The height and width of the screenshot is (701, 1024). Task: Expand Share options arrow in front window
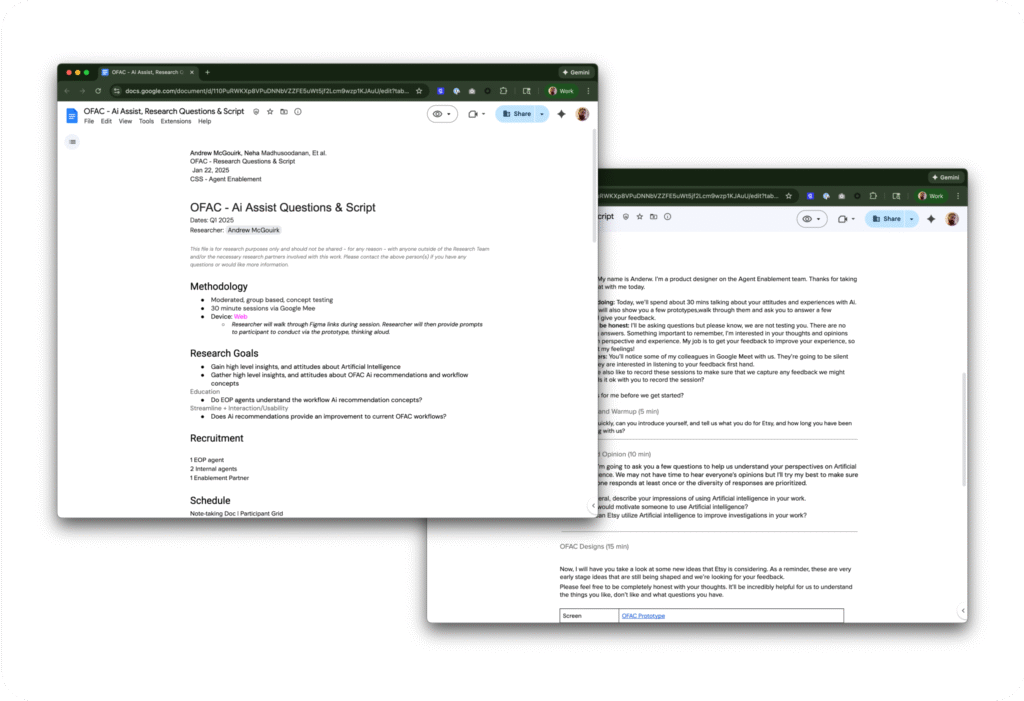[x=543, y=114]
